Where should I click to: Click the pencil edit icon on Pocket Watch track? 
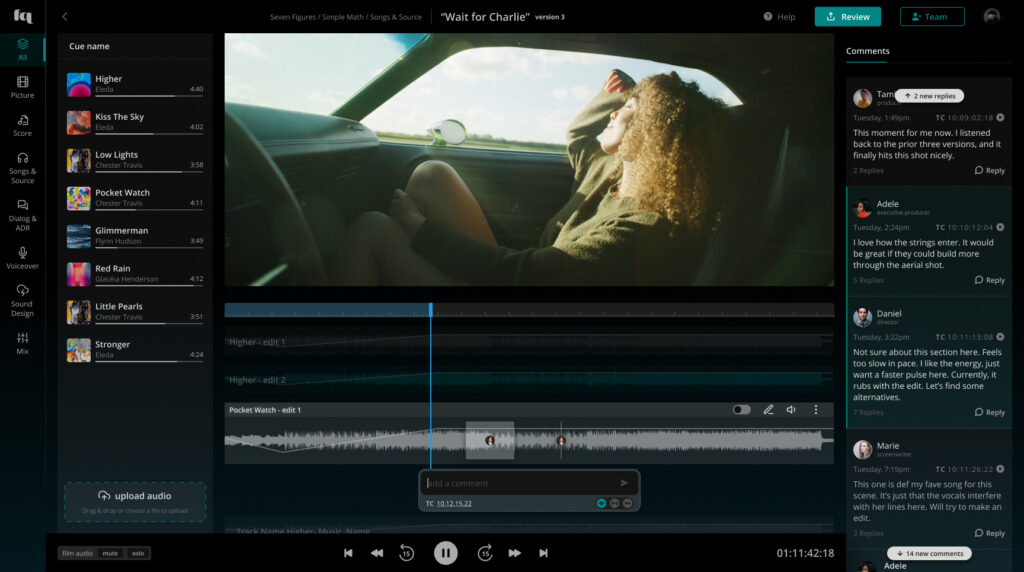(768, 410)
